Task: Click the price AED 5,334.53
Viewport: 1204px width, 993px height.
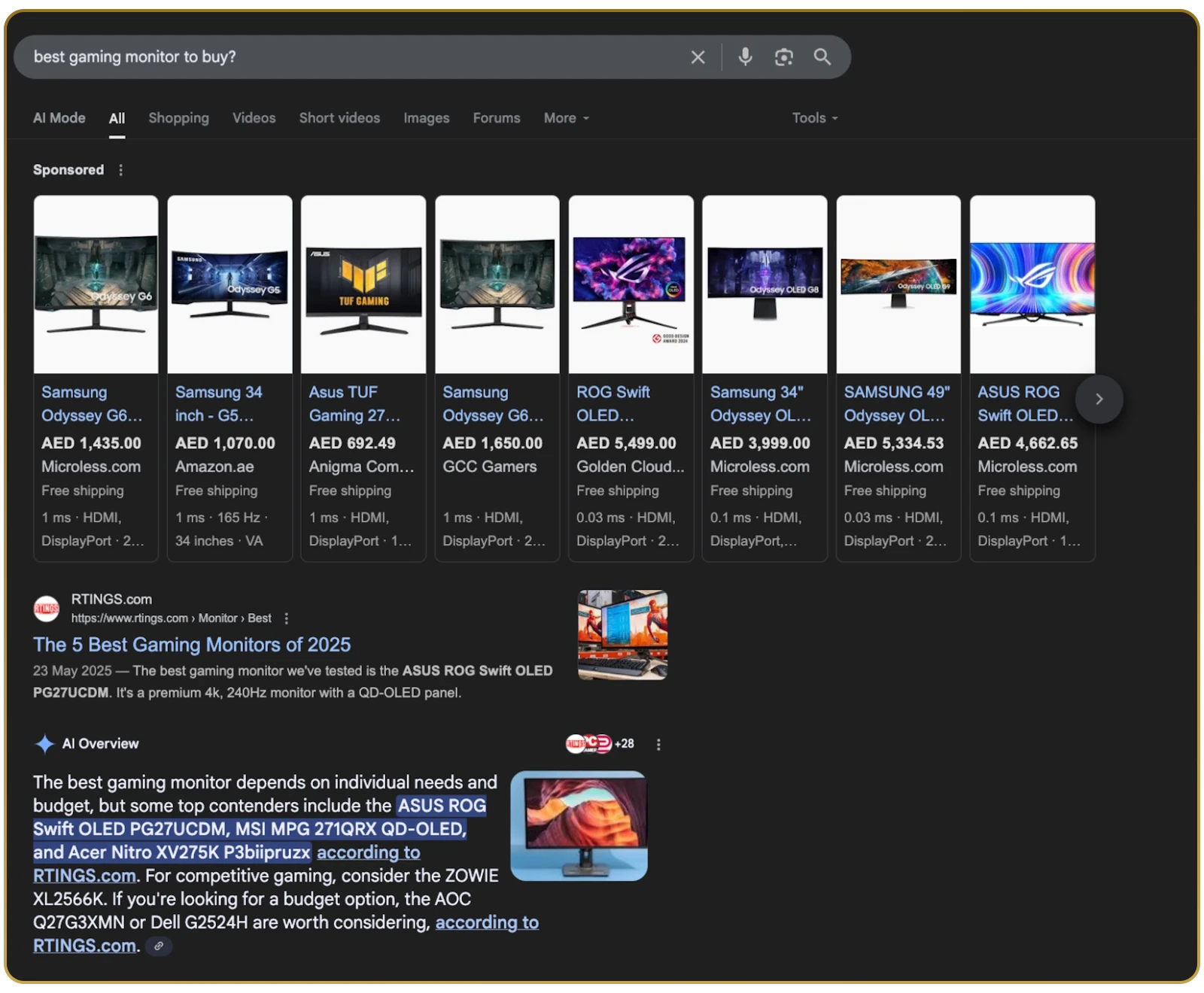Action: pos(894,444)
